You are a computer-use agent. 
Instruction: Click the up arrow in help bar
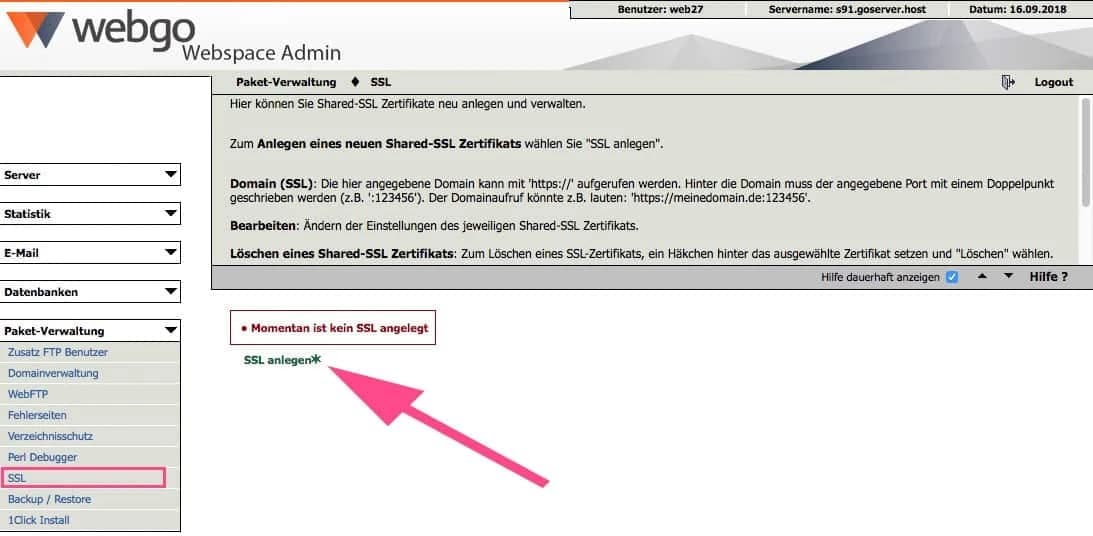pos(982,276)
